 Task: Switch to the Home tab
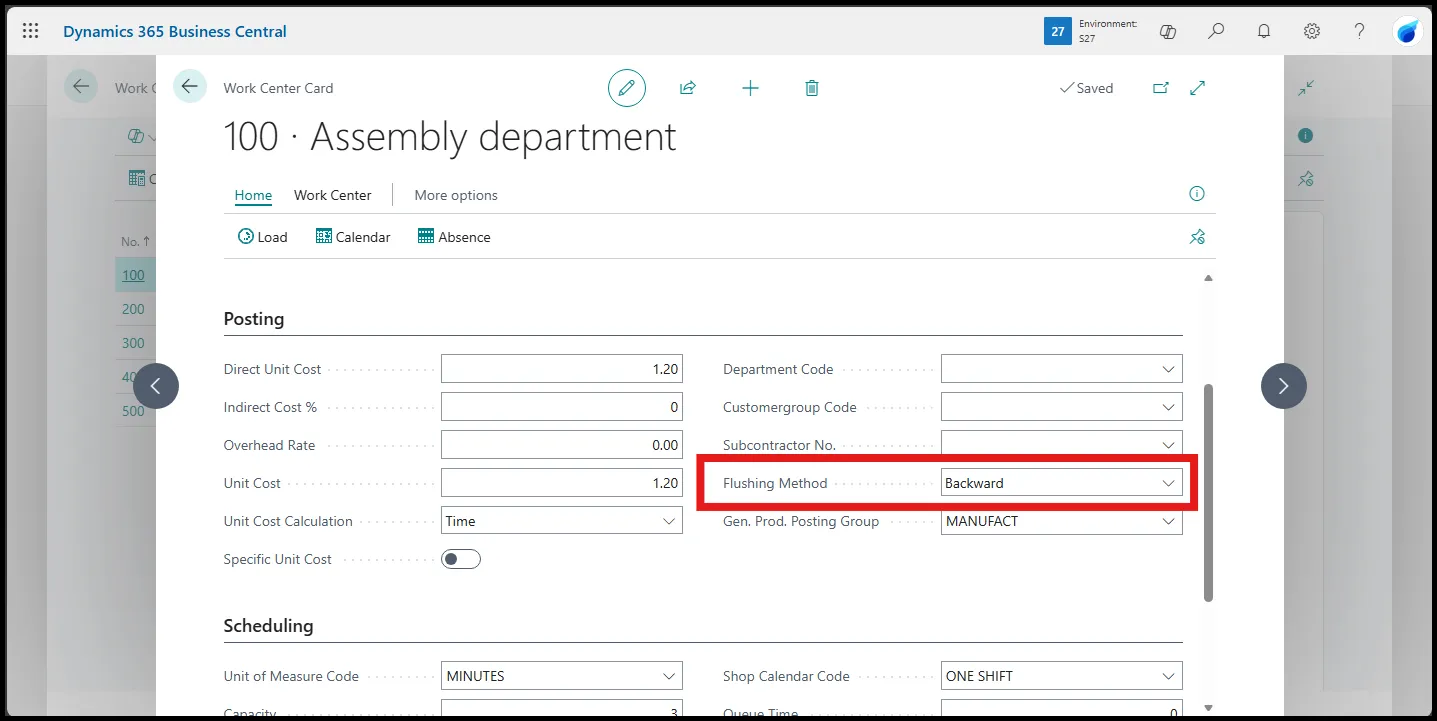tap(253, 195)
